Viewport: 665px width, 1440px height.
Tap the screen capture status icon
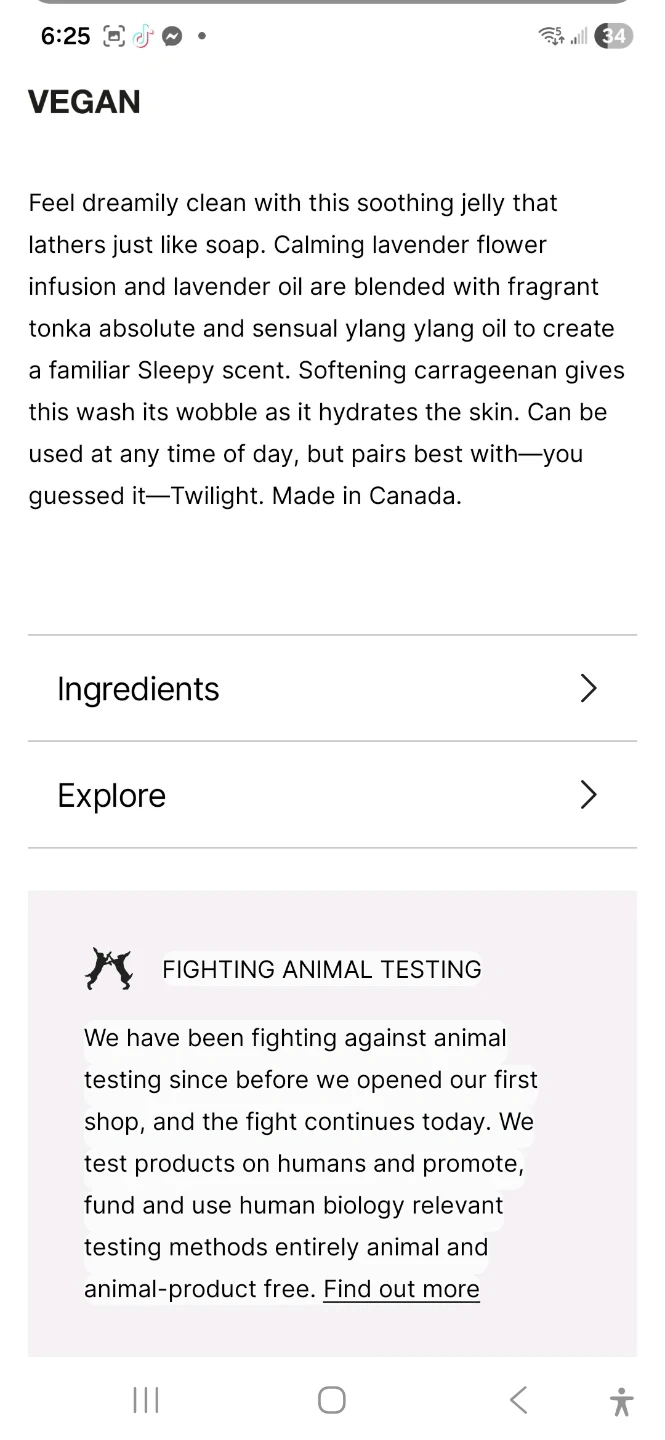(x=114, y=37)
